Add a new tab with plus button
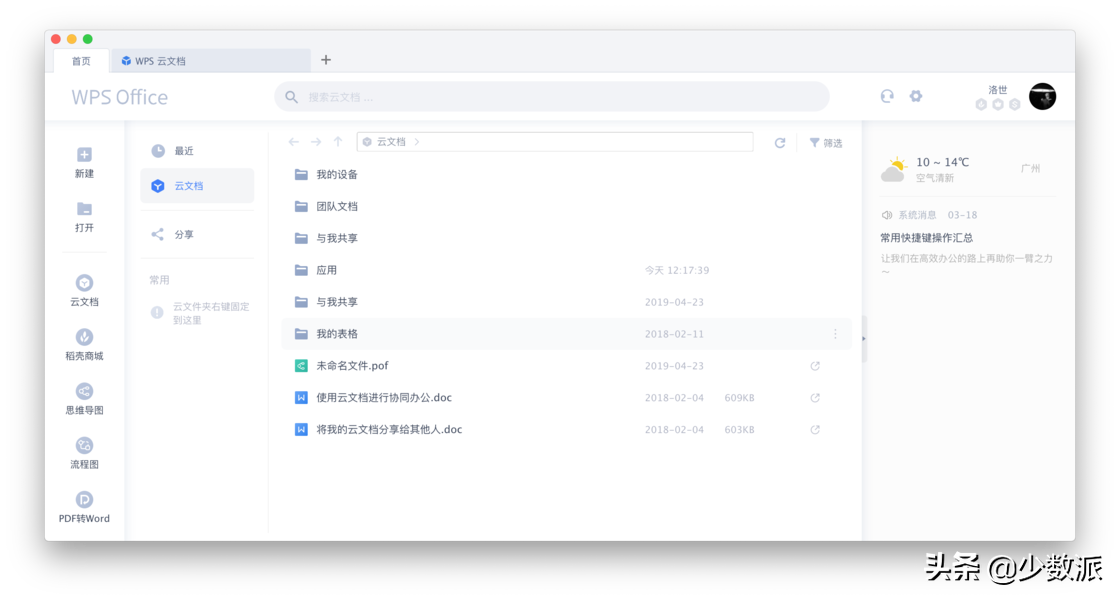Screen dimensions: 1120x600 coord(326,60)
